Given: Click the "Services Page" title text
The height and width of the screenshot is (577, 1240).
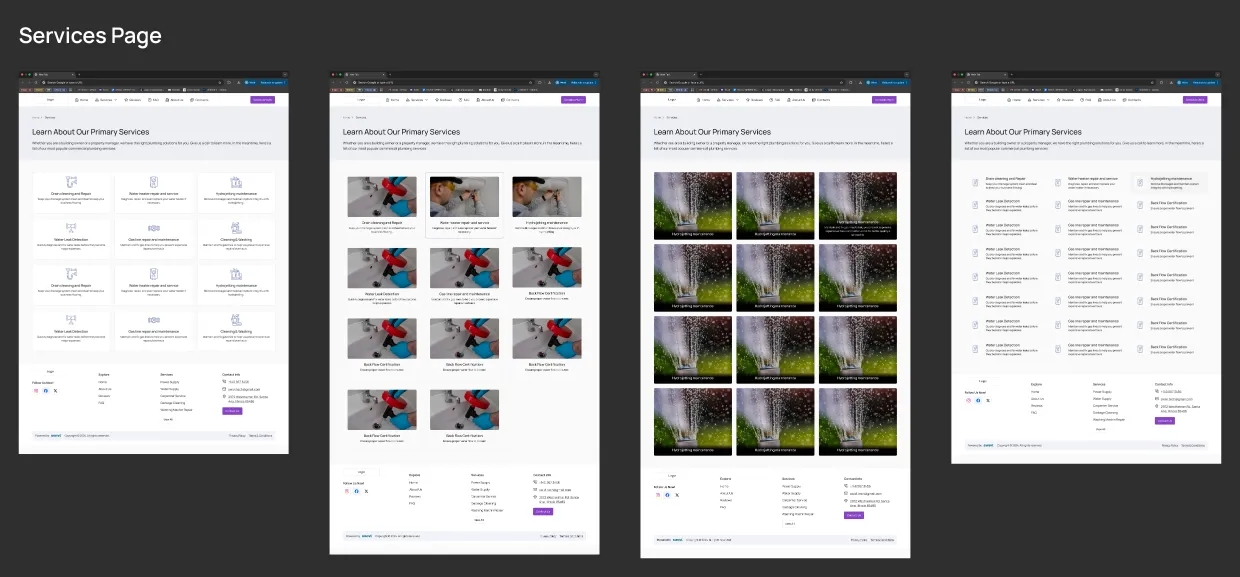Looking at the screenshot, I should (90, 36).
